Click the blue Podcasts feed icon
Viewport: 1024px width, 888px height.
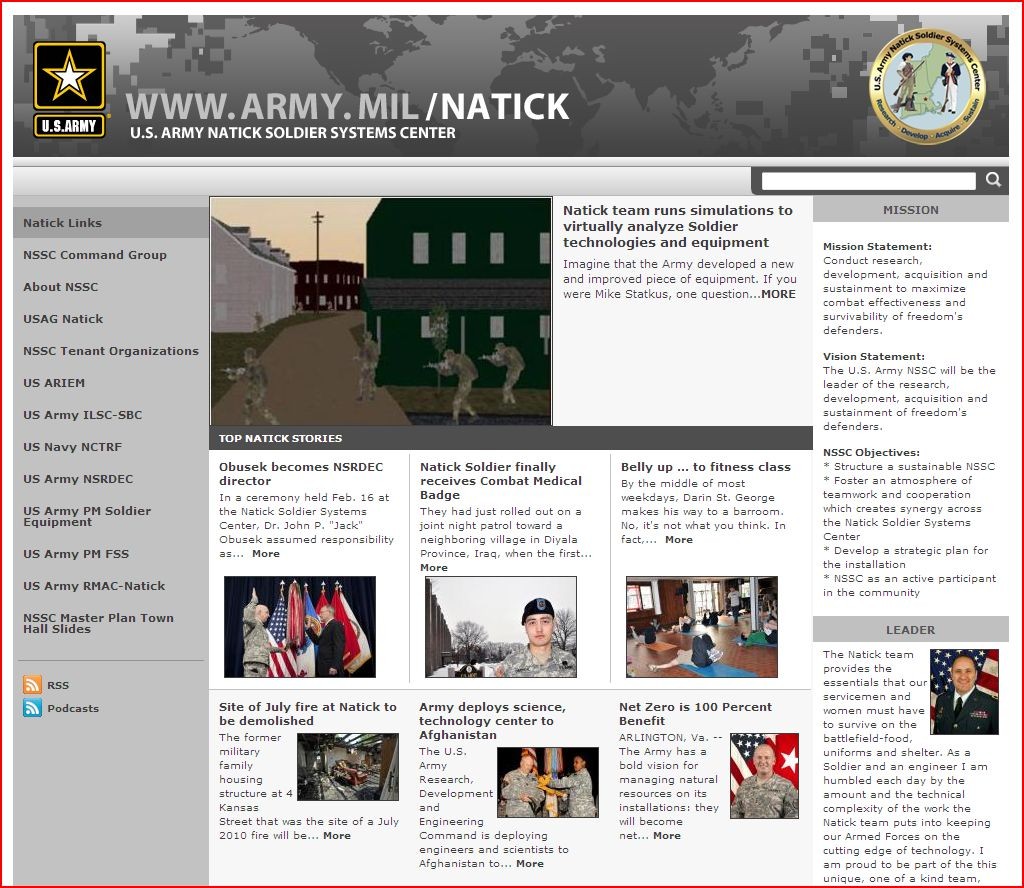point(32,708)
